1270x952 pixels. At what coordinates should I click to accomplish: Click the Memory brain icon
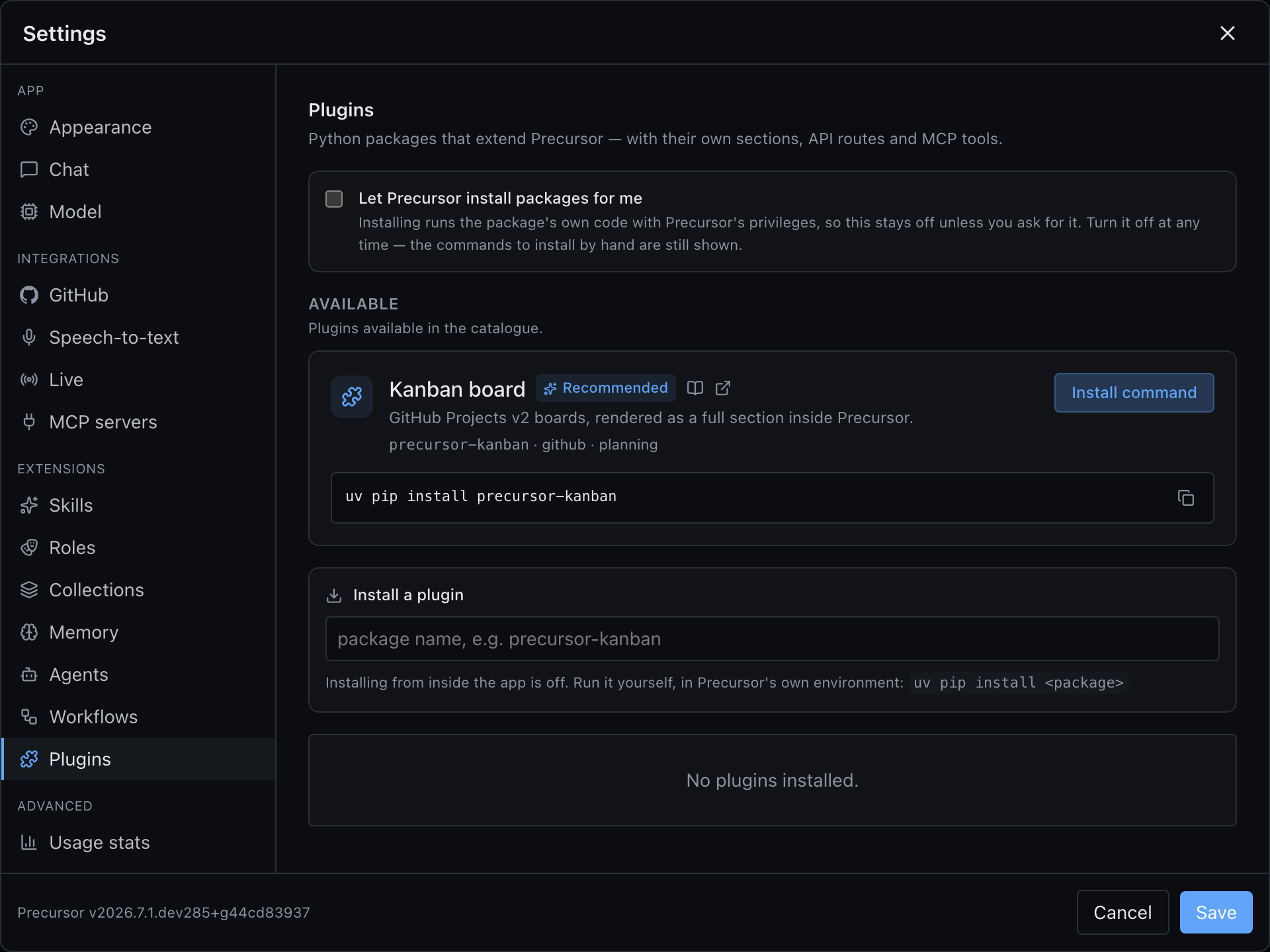coord(29,632)
